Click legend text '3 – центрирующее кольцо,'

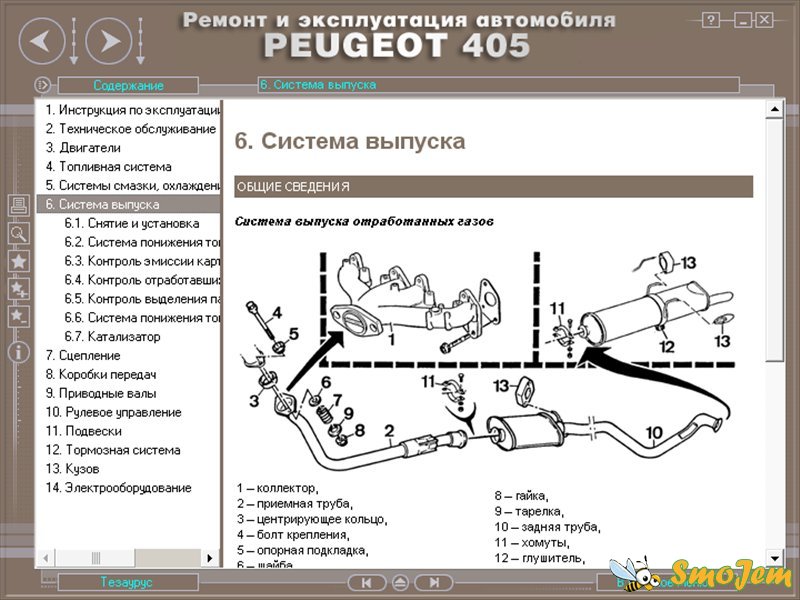tap(312, 519)
